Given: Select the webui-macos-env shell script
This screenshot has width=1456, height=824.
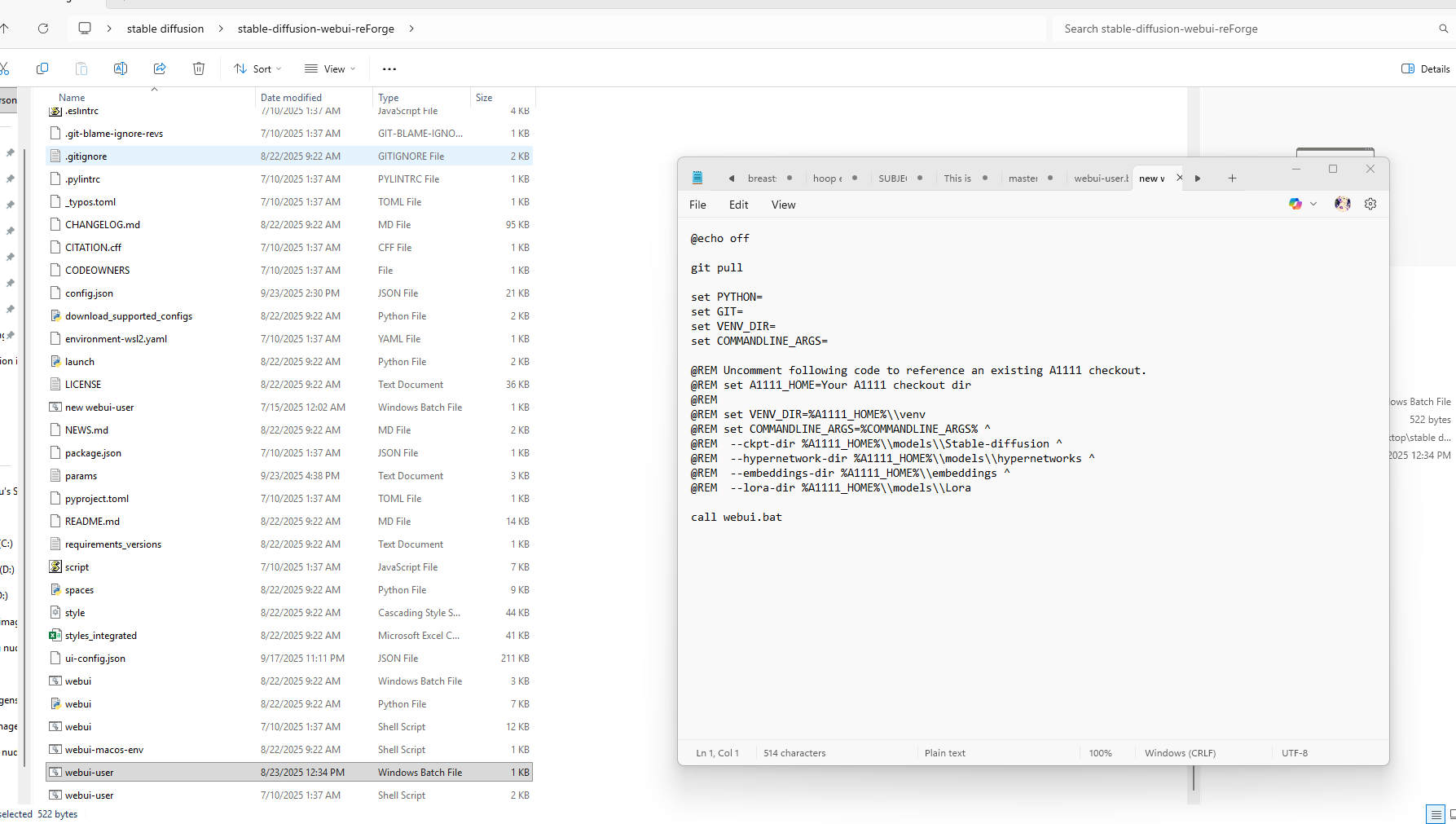Looking at the screenshot, I should tap(289, 750).
